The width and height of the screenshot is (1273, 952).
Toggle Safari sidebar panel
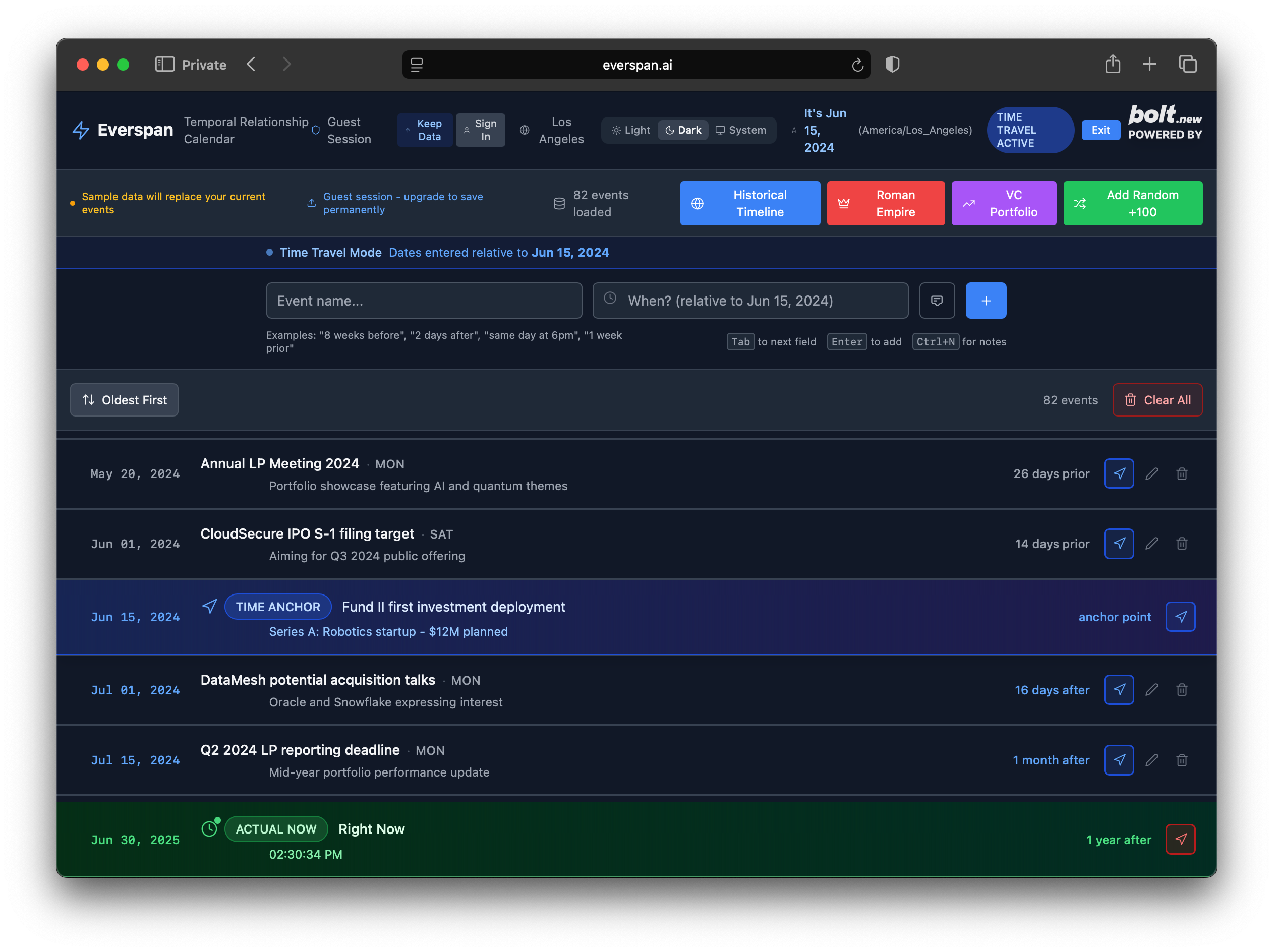(164, 65)
